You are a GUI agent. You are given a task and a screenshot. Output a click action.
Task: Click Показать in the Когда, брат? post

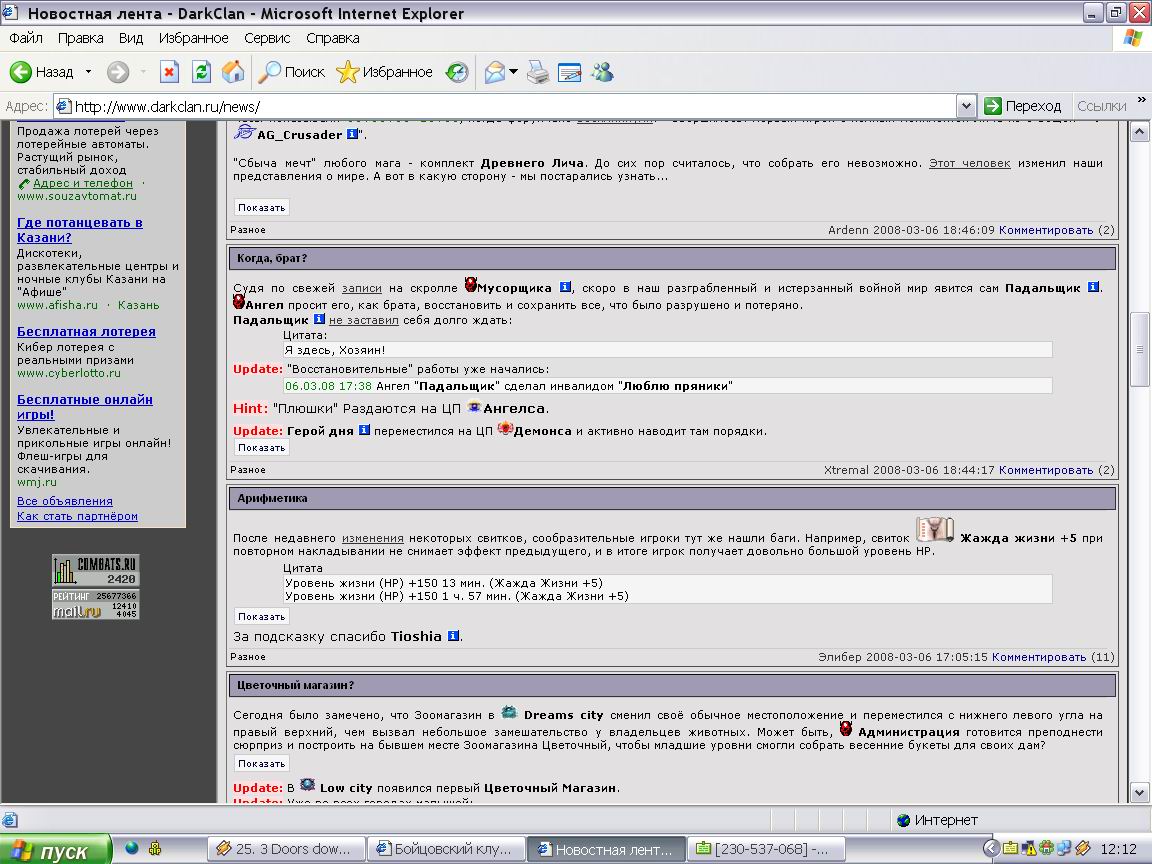pyautogui.click(x=262, y=447)
